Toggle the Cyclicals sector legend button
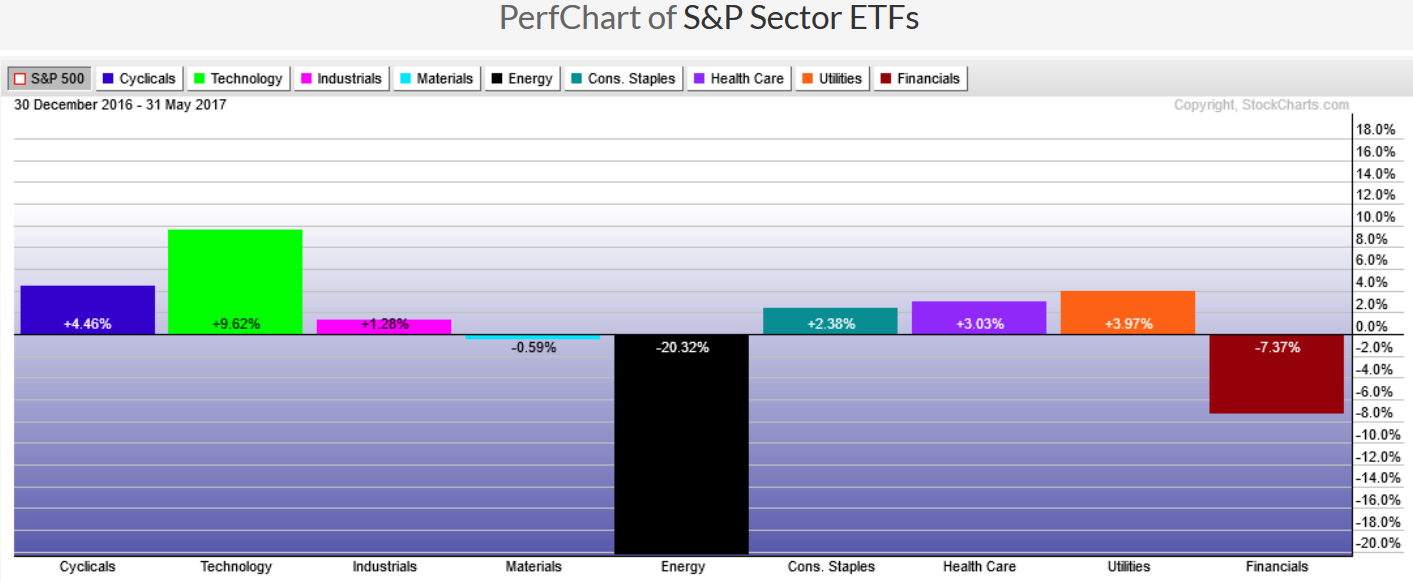 [139, 79]
